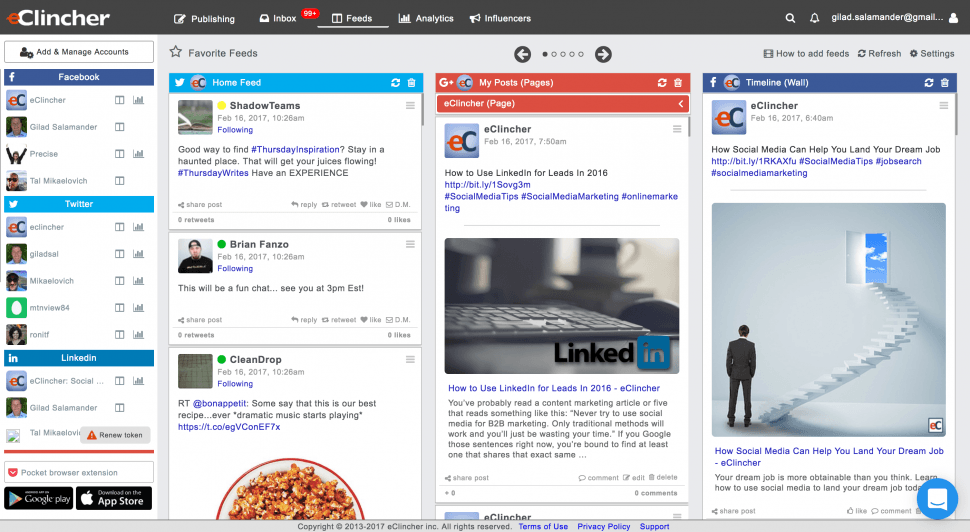Open the Inbox tab
This screenshot has height=532, width=970.
point(278,19)
